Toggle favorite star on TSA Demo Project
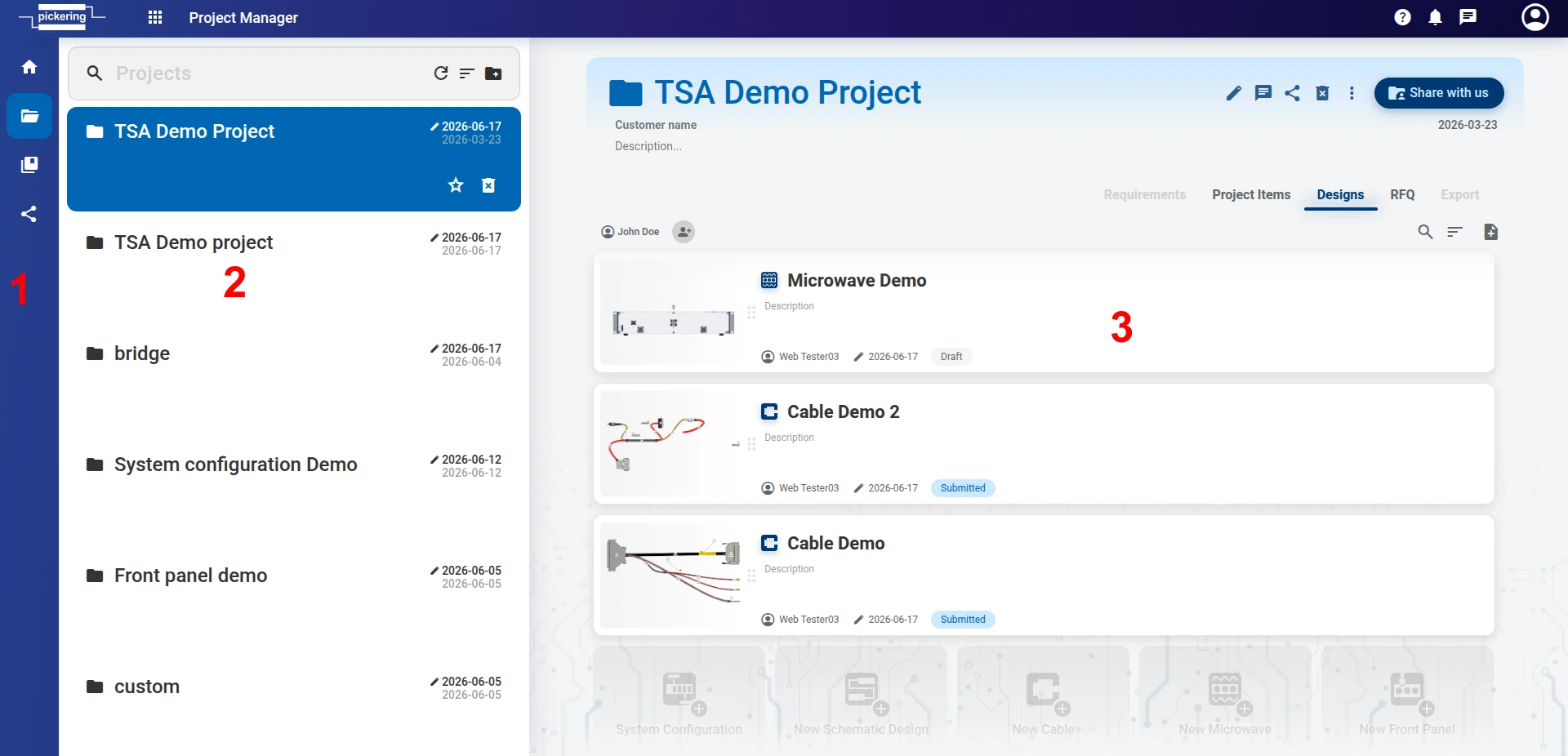Image resolution: width=1568 pixels, height=756 pixels. (x=456, y=185)
